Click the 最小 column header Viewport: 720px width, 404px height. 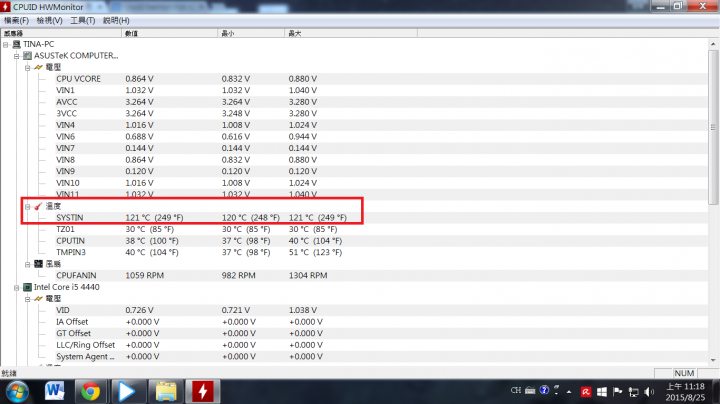click(x=251, y=33)
